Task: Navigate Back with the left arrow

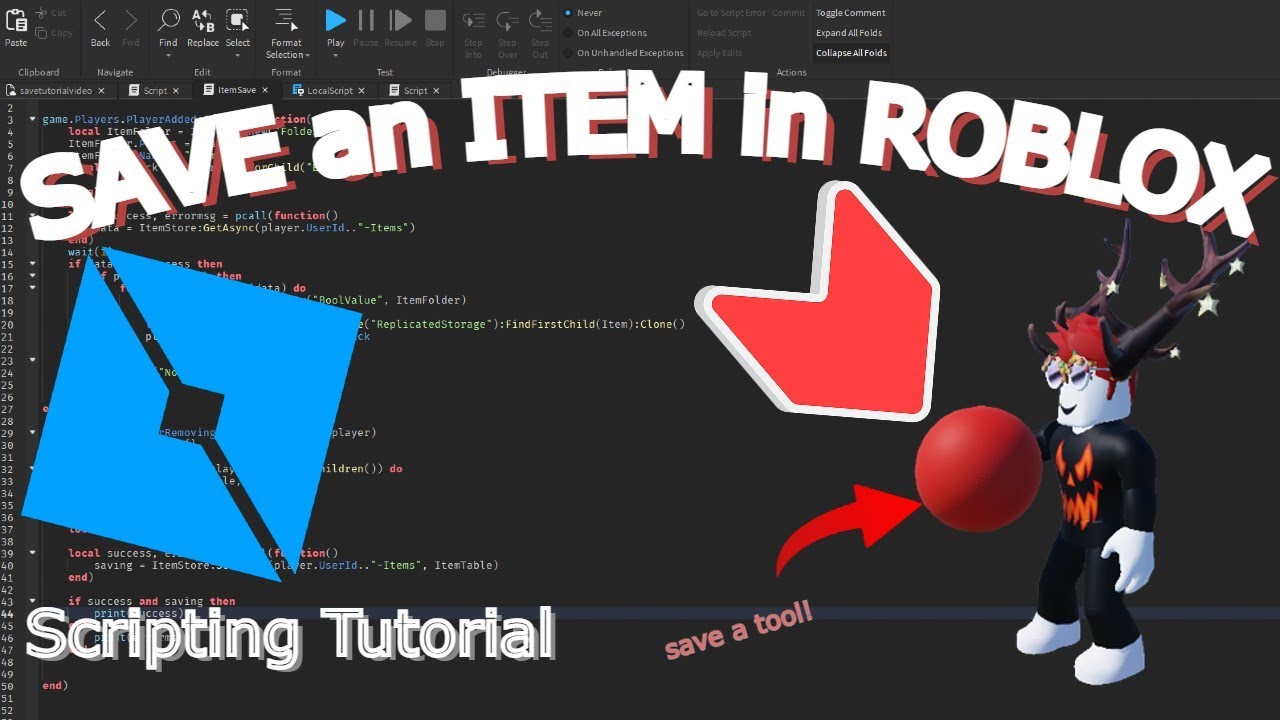Action: [x=100, y=19]
